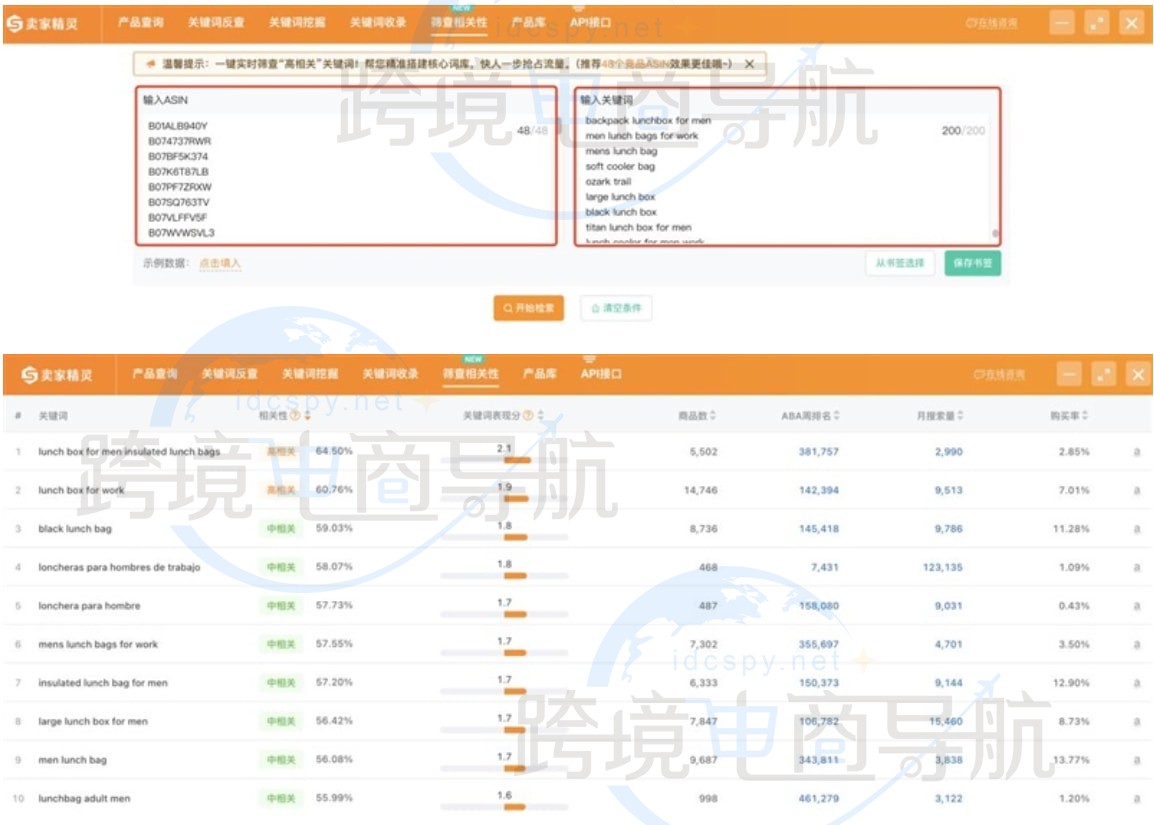Open Amazon link icon for "men lunch bag"
The height and width of the screenshot is (825, 1154).
pos(1137,760)
